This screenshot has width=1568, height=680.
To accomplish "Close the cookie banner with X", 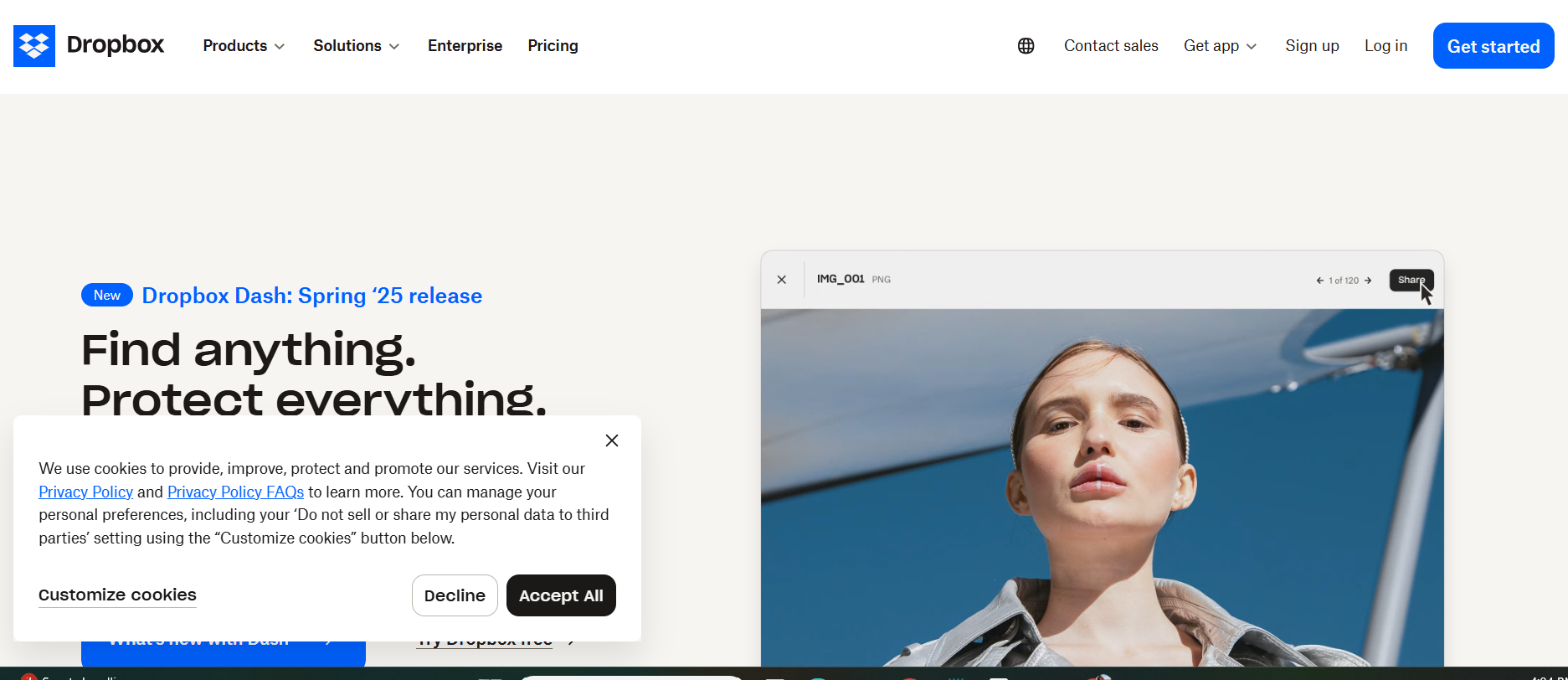I will (612, 440).
